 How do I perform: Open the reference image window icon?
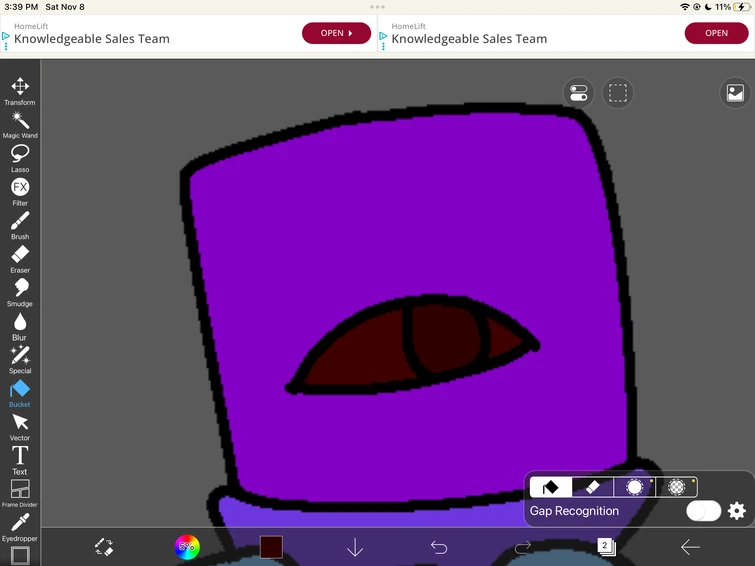735,93
